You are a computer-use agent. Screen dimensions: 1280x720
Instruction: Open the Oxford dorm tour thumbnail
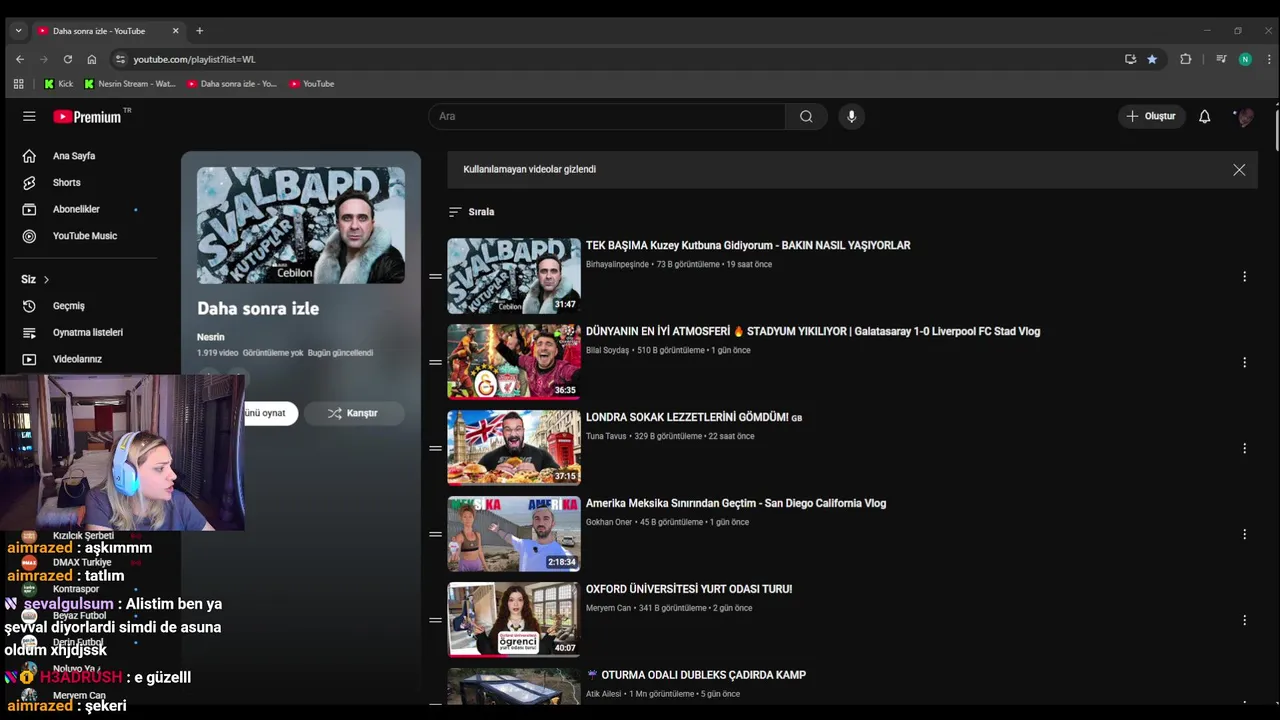pyautogui.click(x=514, y=620)
